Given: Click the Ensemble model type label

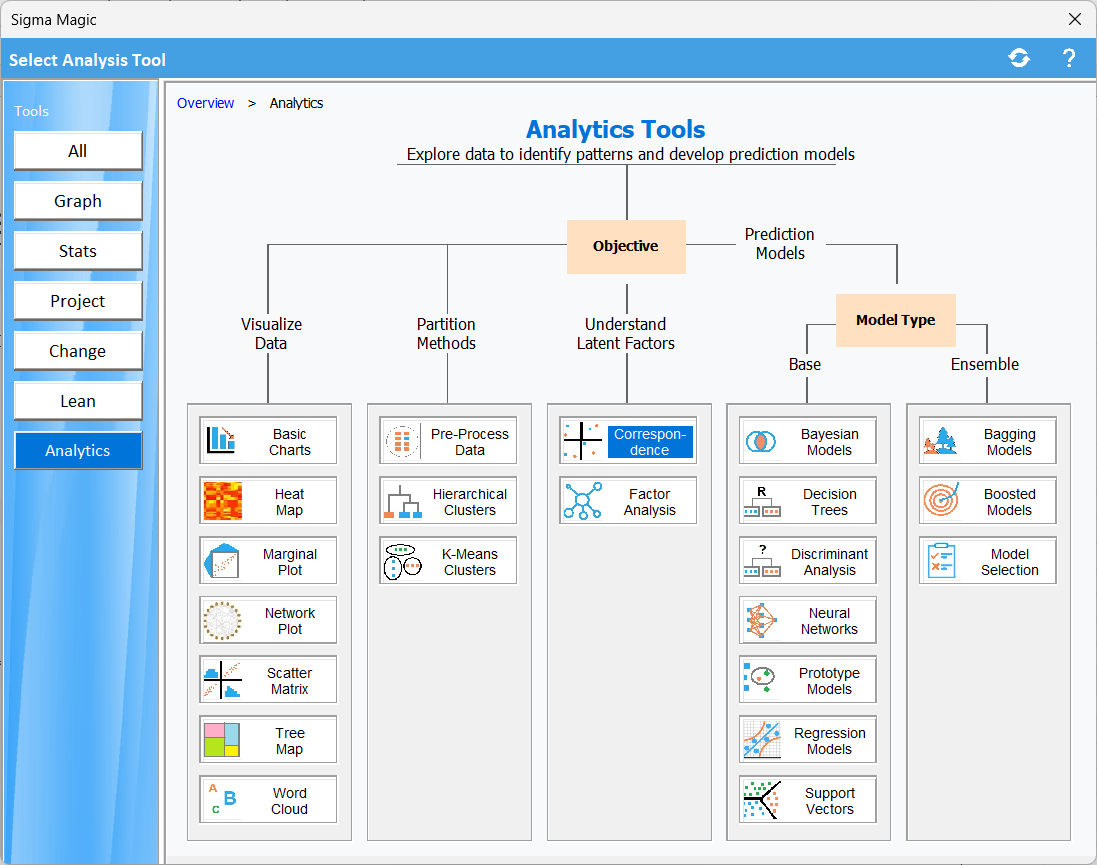Looking at the screenshot, I should (x=984, y=365).
